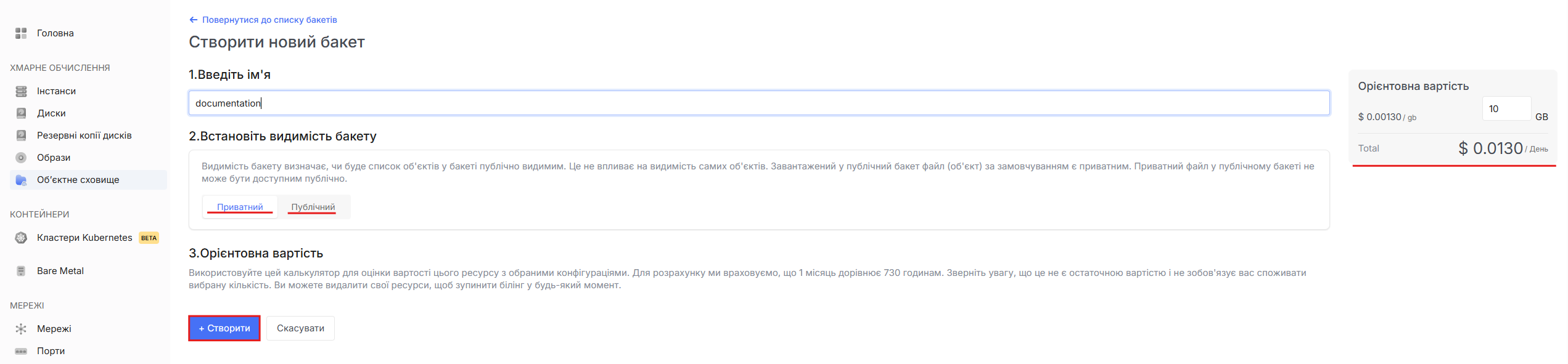
Task: Open the Bare Metal menu item
Action: point(60,271)
